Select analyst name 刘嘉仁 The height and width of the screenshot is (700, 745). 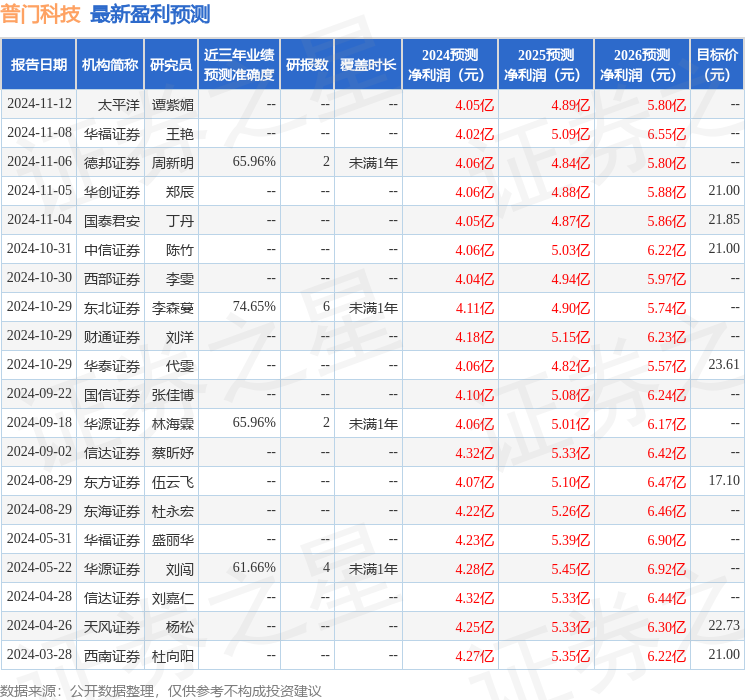(172, 598)
